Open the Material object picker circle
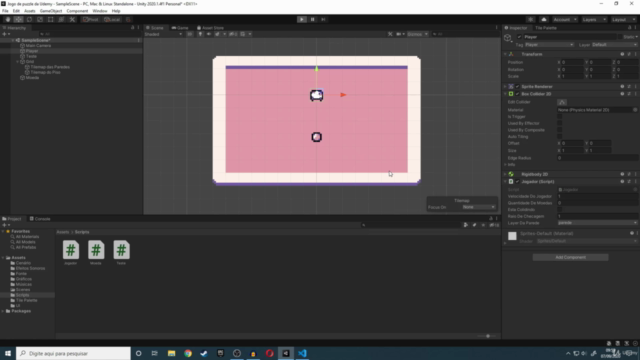Viewport: 640px width, 360px height. point(635,110)
